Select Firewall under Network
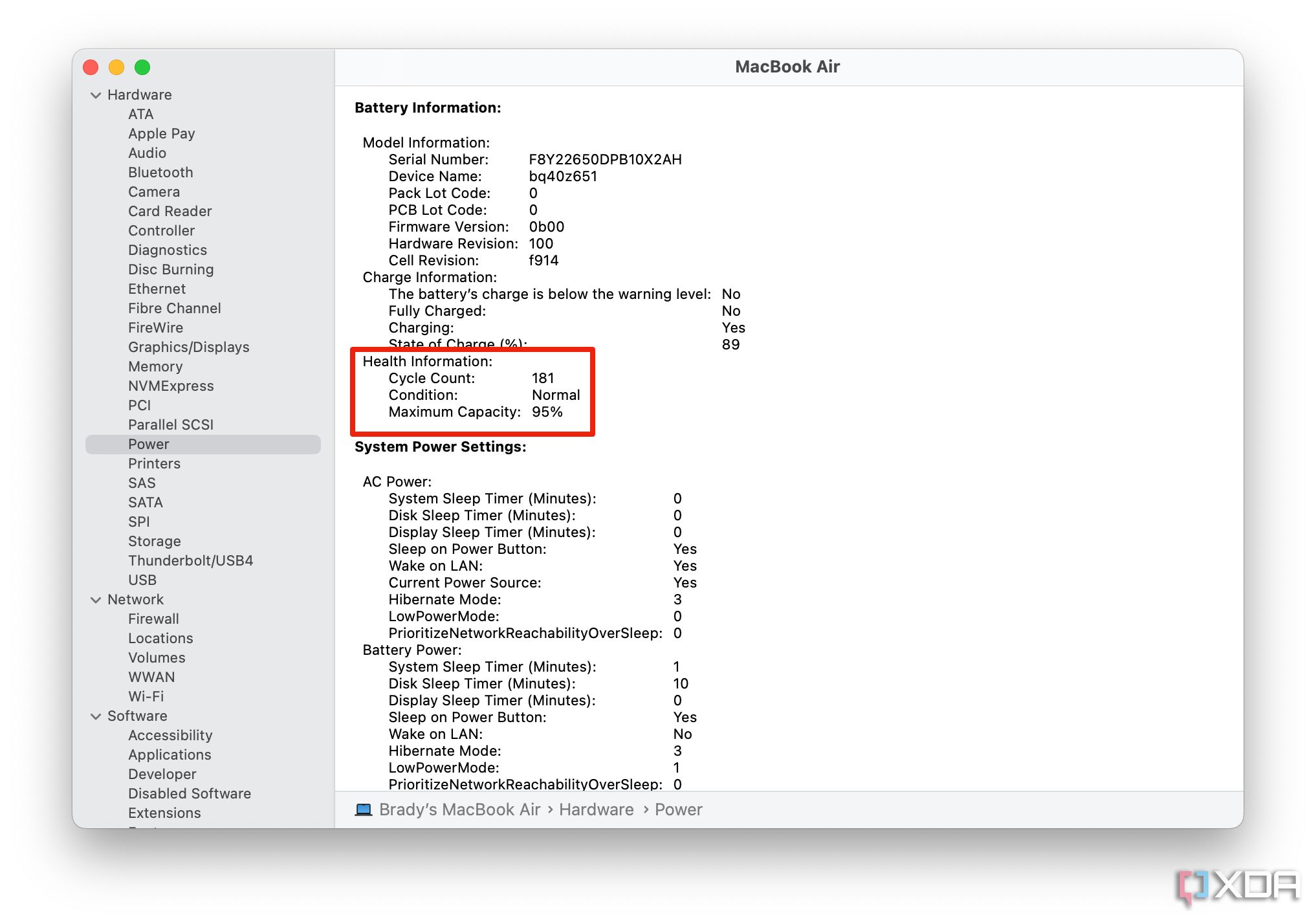The height and width of the screenshot is (924, 1316). (x=153, y=619)
